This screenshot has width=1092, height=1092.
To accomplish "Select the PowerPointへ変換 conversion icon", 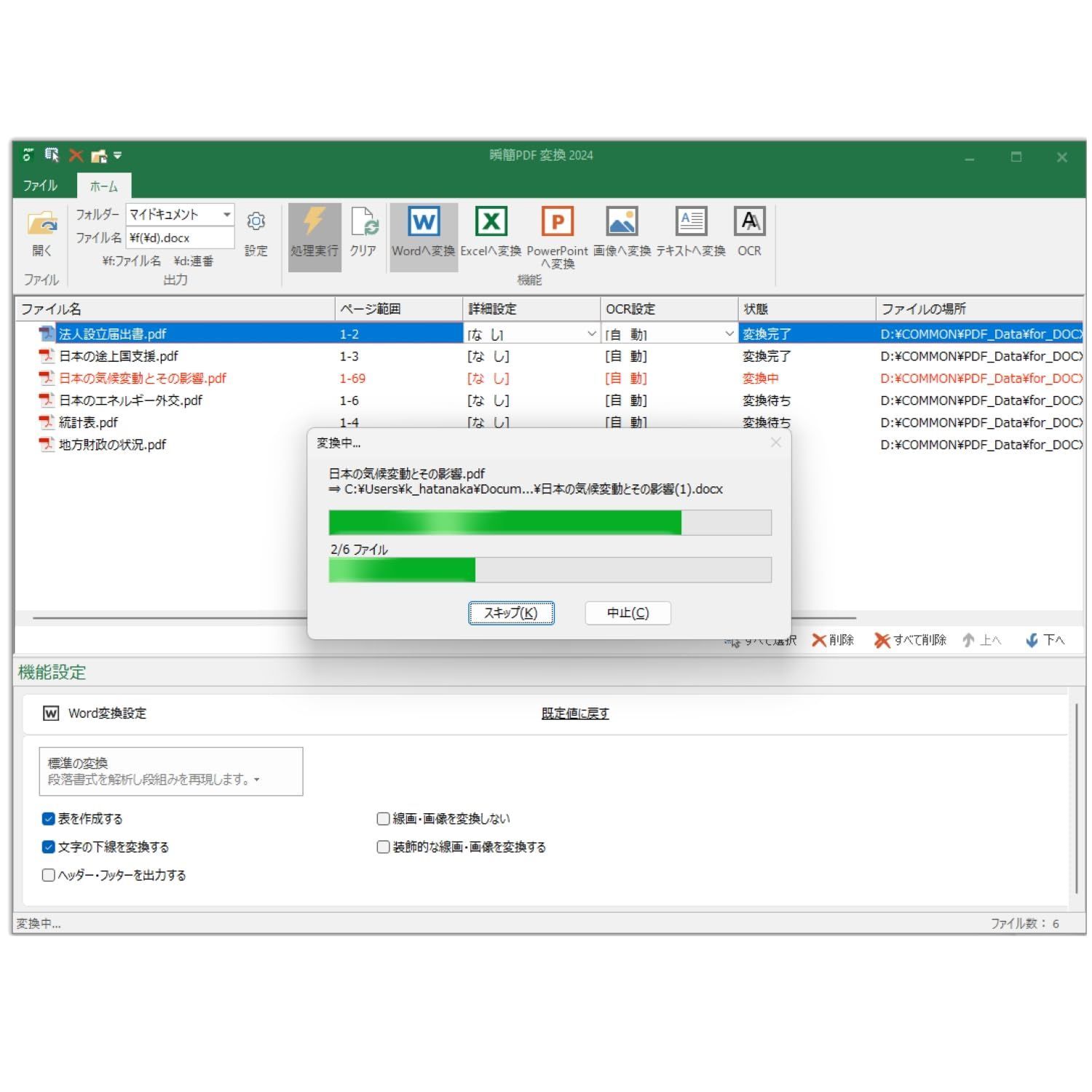I will (558, 221).
